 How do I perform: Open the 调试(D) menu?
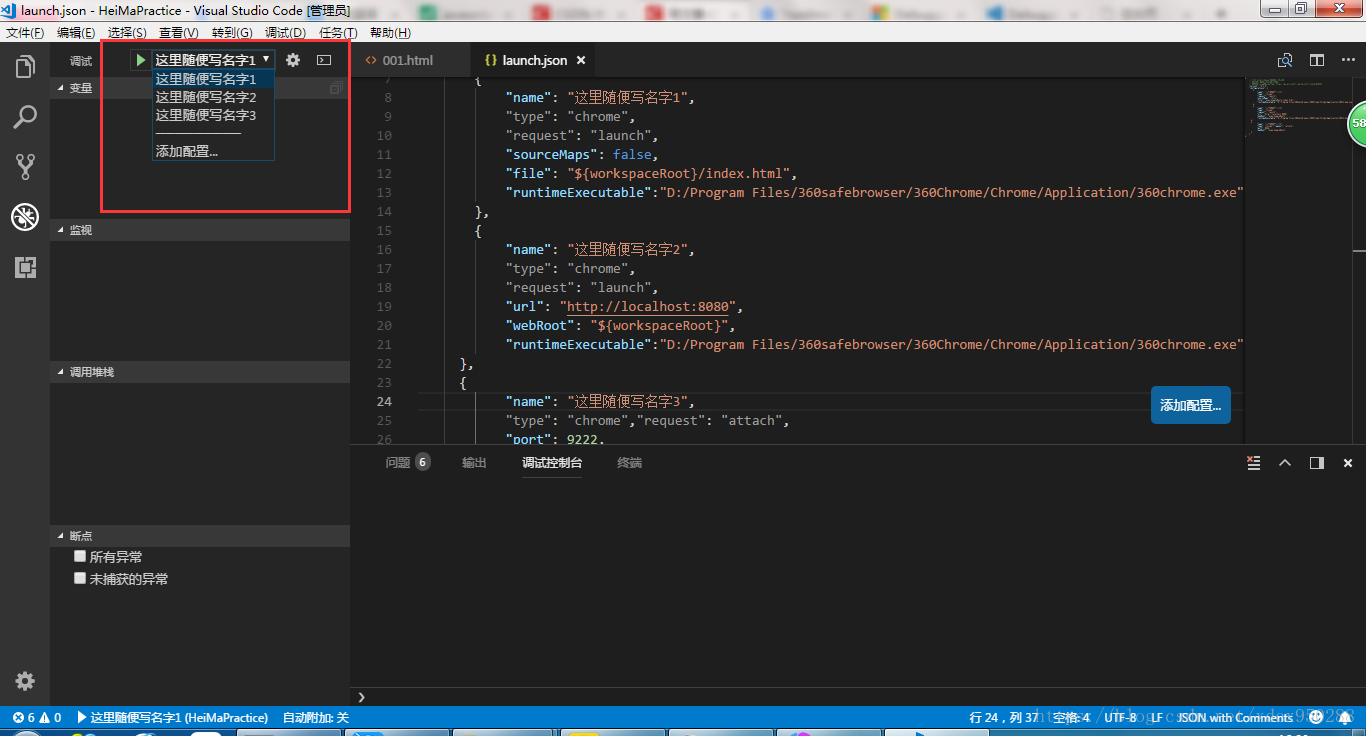tap(285, 33)
